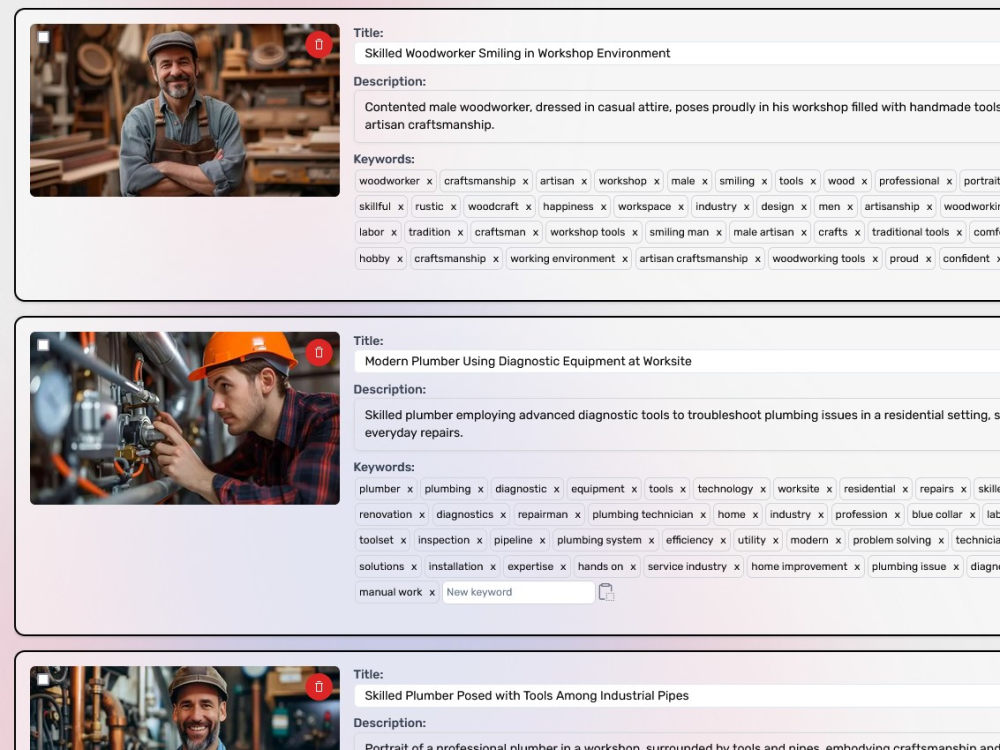The image size is (1000, 750).
Task: Click the 'installation' keyword text
Action: point(455,566)
